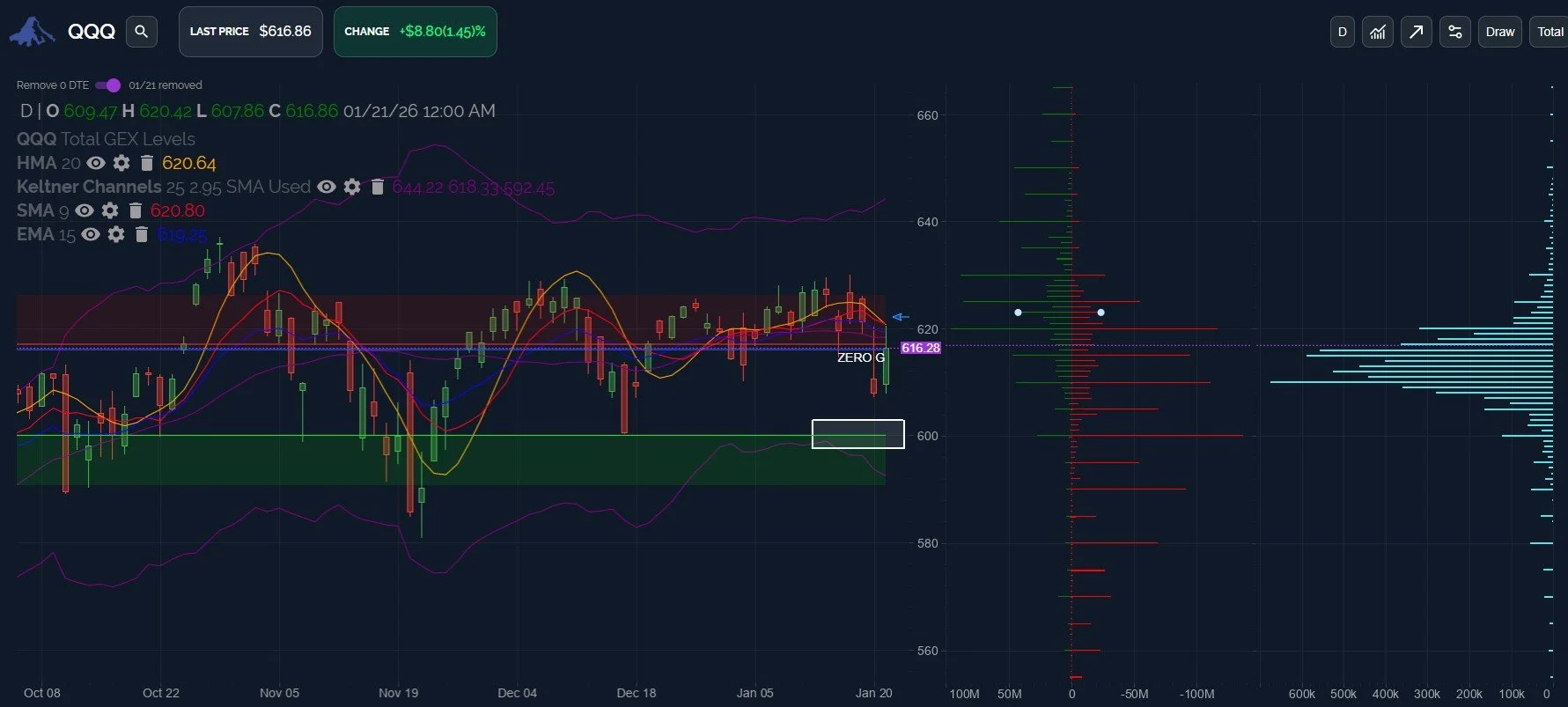Screen dimensions: 1568x707
Task: Delete the EMA 15 indicator
Action: tap(142, 234)
